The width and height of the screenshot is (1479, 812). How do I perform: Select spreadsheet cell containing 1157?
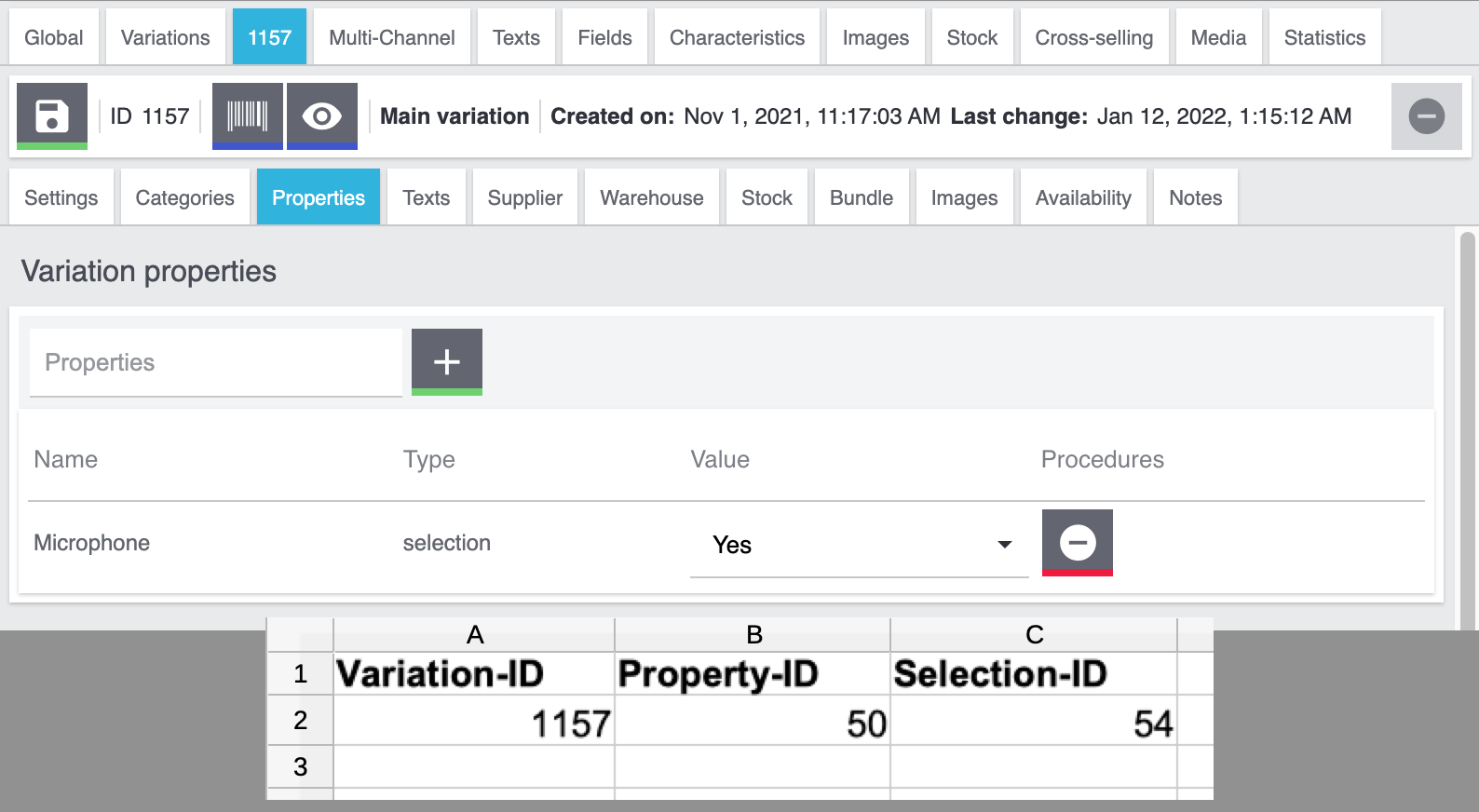coord(474,724)
